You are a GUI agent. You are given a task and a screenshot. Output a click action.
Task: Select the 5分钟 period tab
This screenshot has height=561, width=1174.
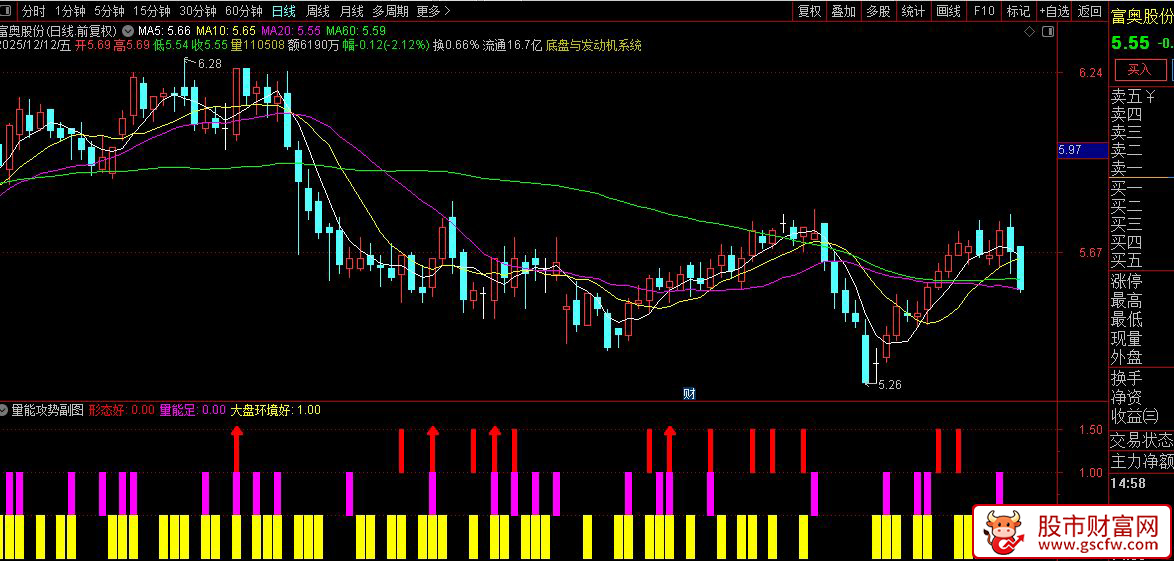tap(109, 11)
